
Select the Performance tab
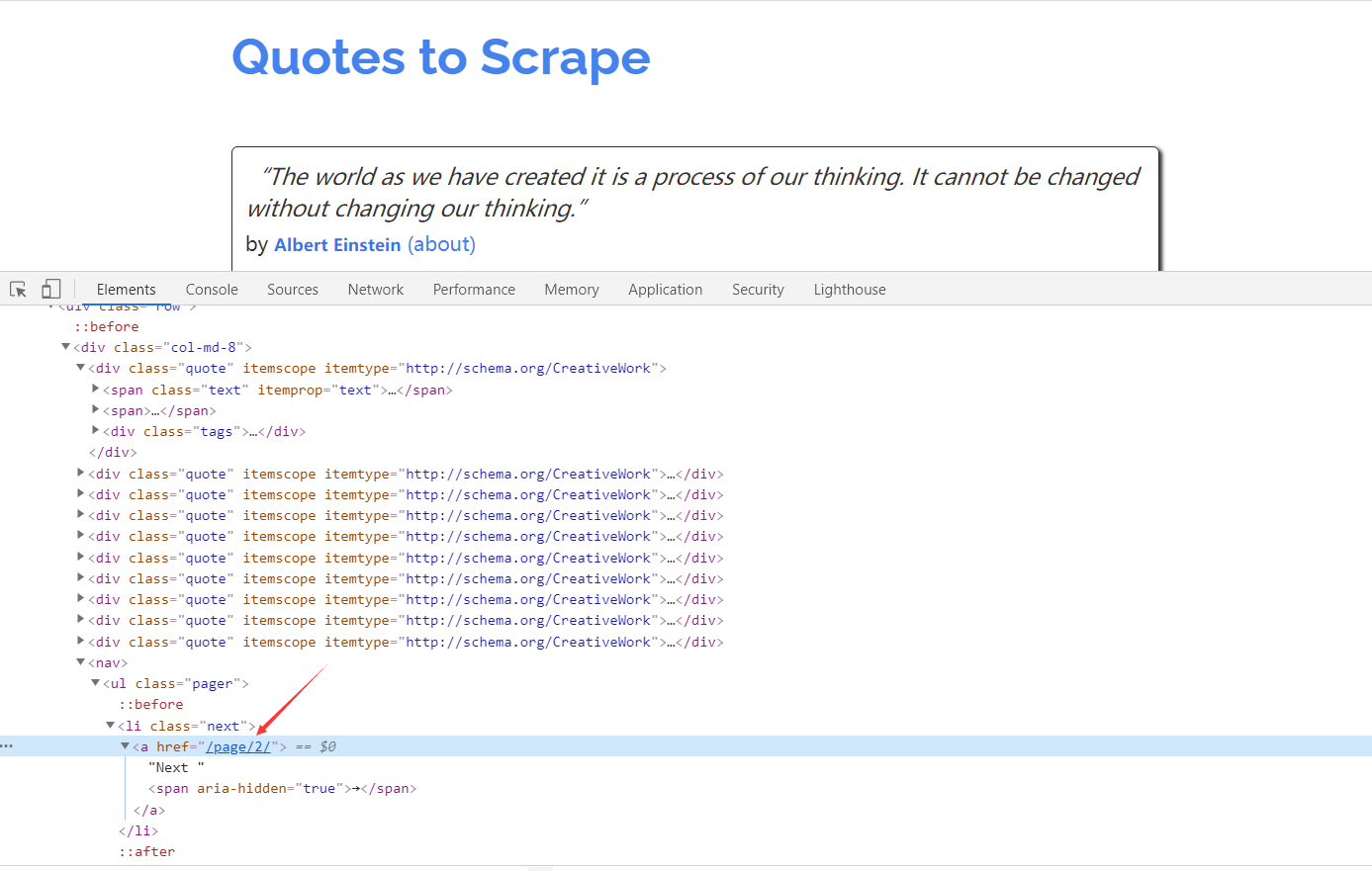(x=474, y=290)
